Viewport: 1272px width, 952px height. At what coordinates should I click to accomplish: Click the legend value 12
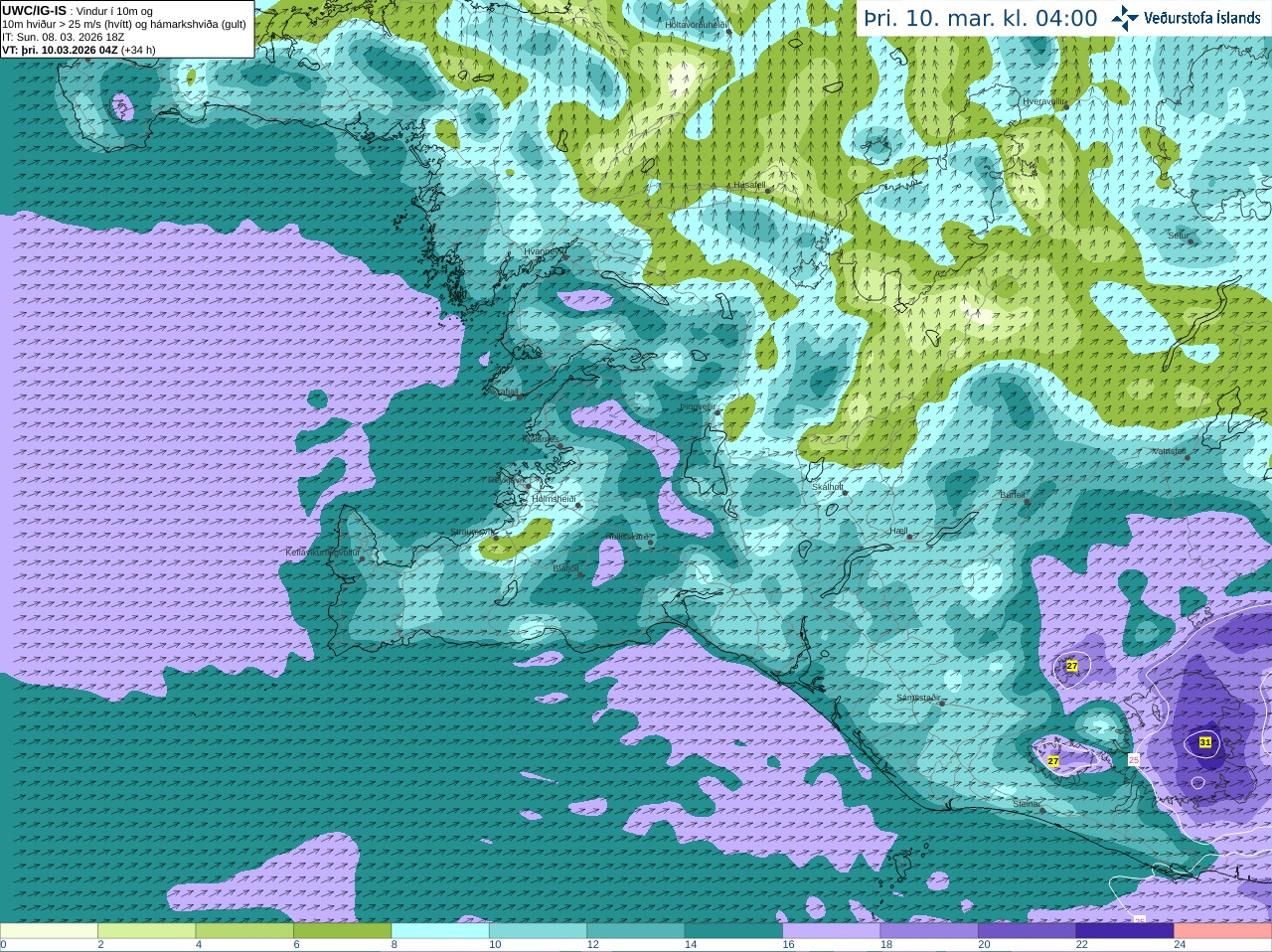(592, 945)
